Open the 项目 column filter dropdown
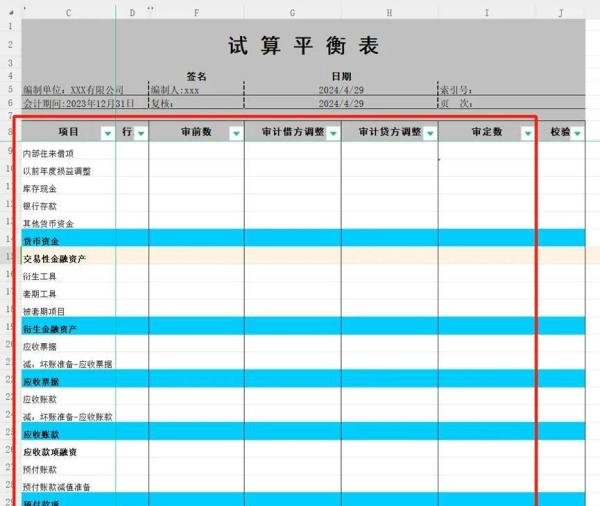This screenshot has width=600, height=506. (x=108, y=133)
